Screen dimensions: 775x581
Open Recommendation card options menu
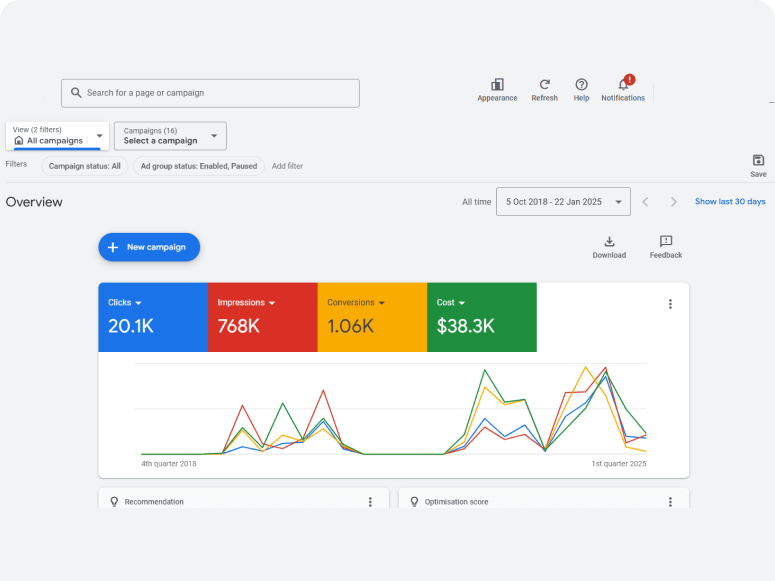pos(370,502)
